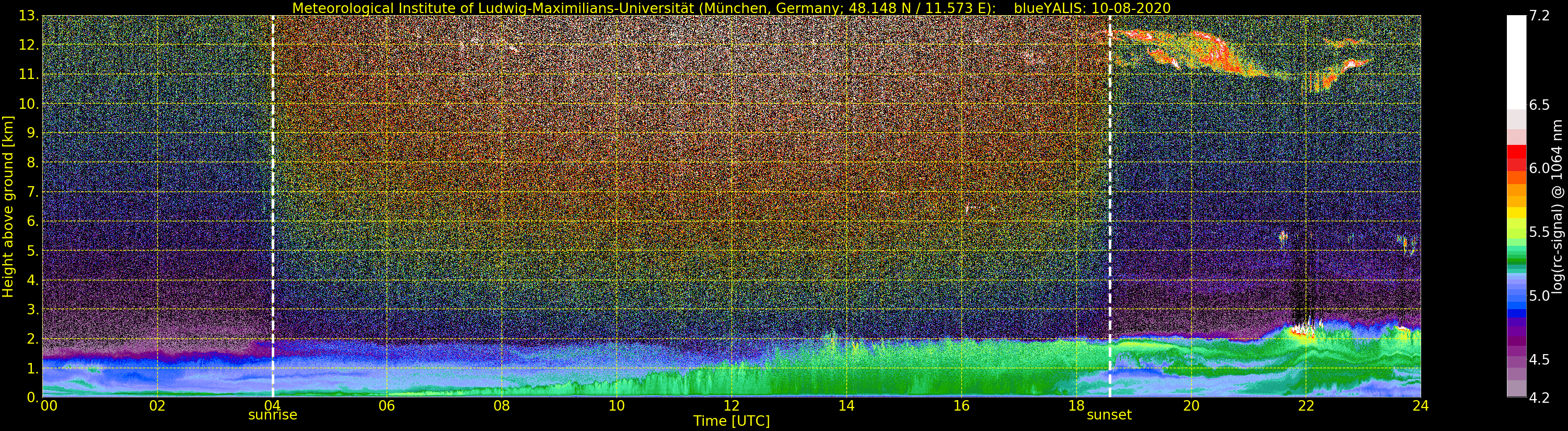Click the white dashed sunrise marker line
The width and height of the screenshot is (1568, 431).
tap(273, 207)
